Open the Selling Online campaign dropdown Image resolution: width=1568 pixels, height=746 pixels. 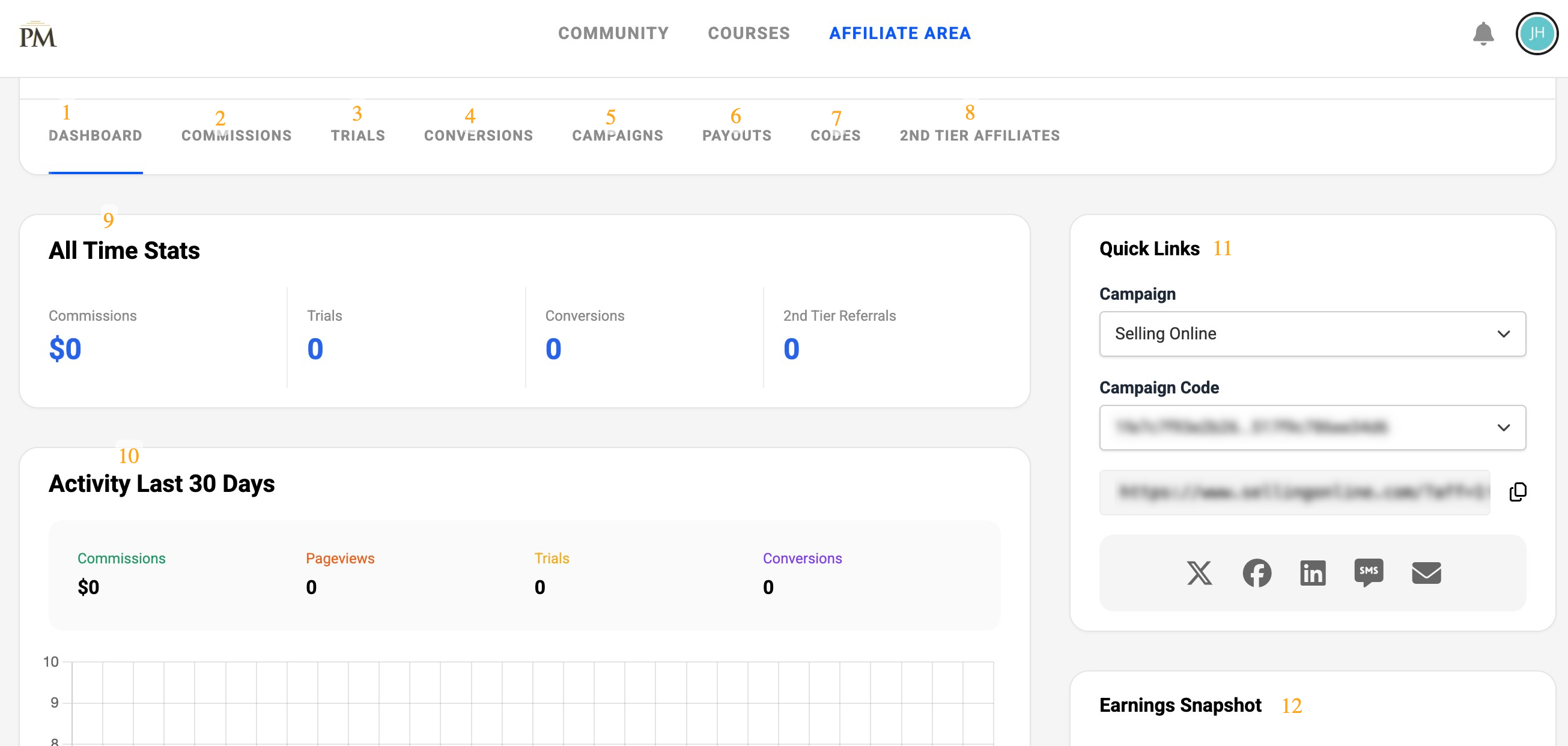click(1311, 333)
